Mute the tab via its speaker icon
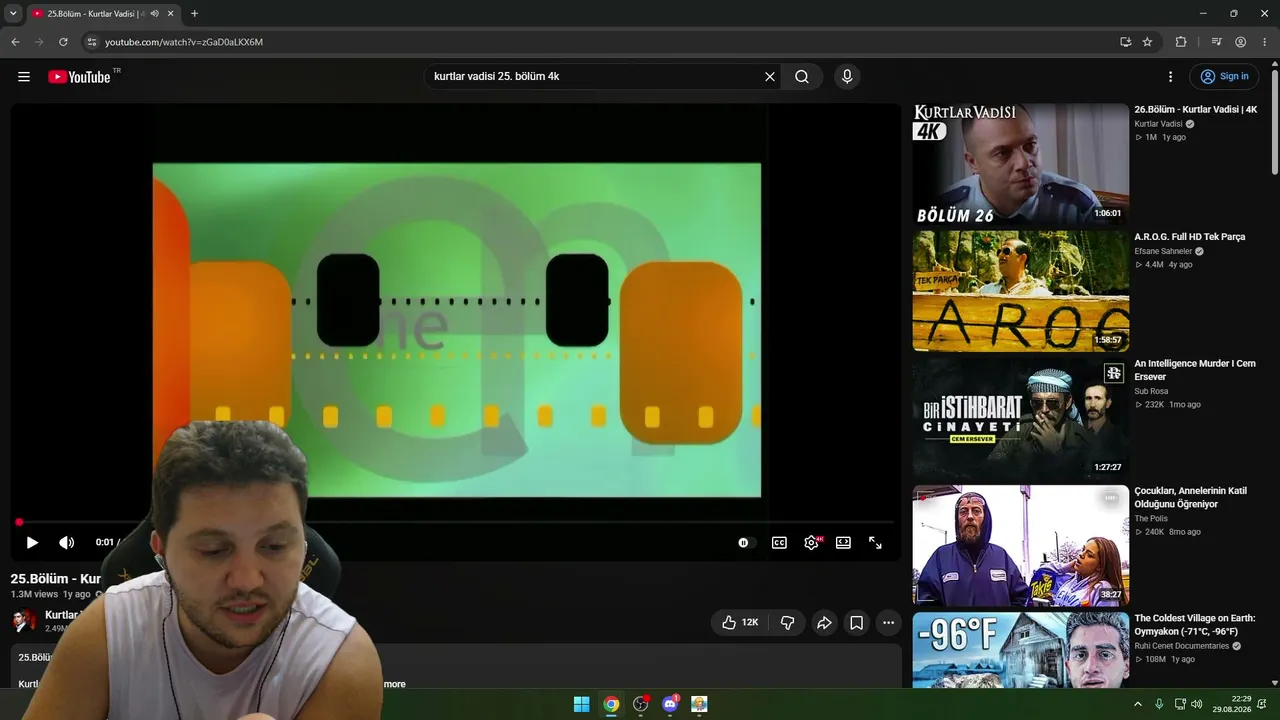 [154, 14]
